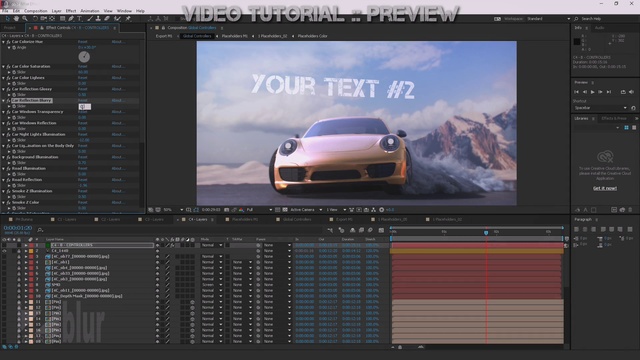The width and height of the screenshot is (640, 360).
Task: Switch Libraries panel to list view
Action: [634, 128]
